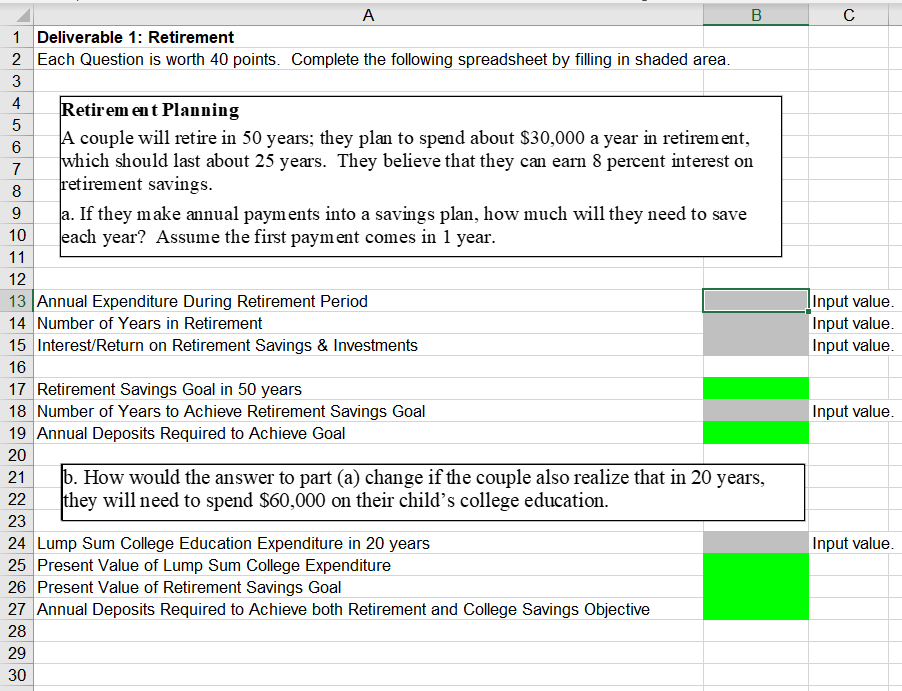Screen dimensions: 902x691
Task: Click the Lump Sum College Expenditure input cell
Action: 755,542
